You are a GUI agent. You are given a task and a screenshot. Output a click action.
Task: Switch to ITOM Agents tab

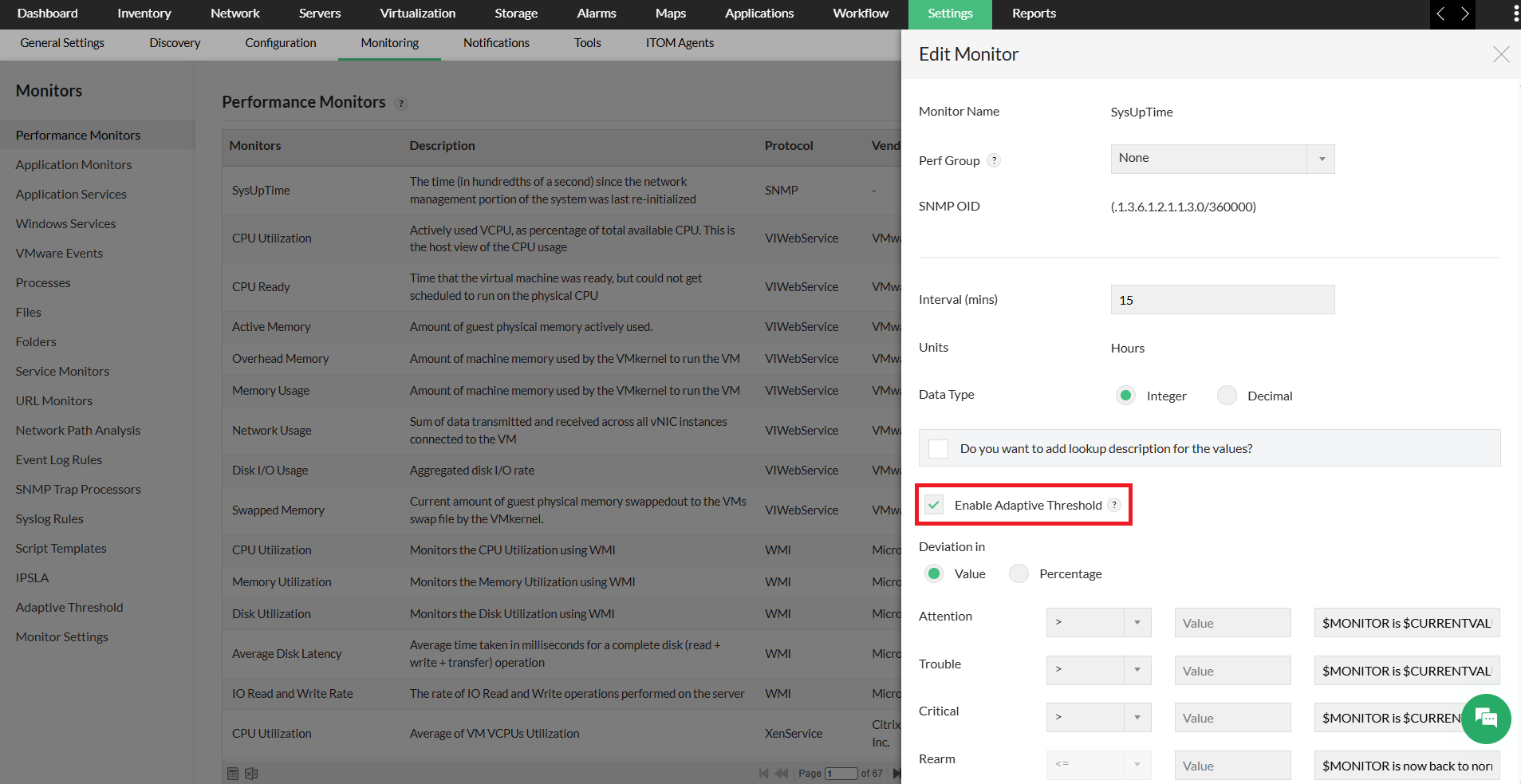[680, 43]
